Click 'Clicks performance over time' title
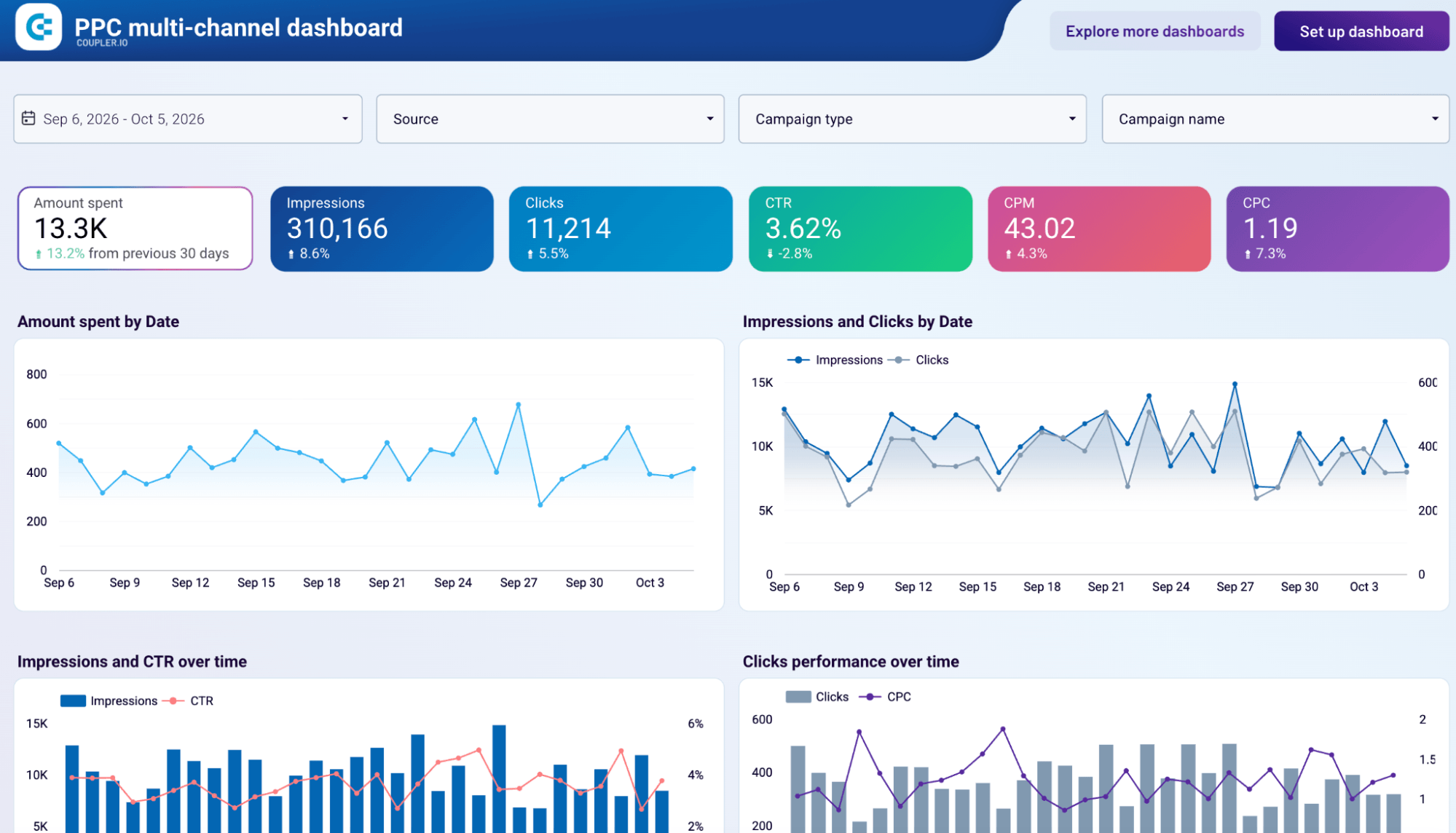The width and height of the screenshot is (1456, 833). pos(851,661)
